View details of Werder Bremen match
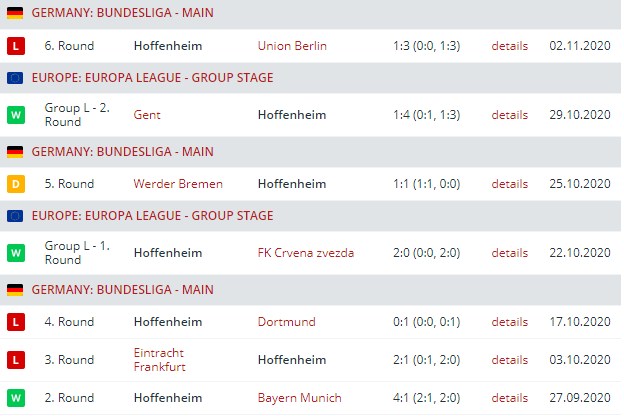This screenshot has width=624, height=416. (509, 184)
